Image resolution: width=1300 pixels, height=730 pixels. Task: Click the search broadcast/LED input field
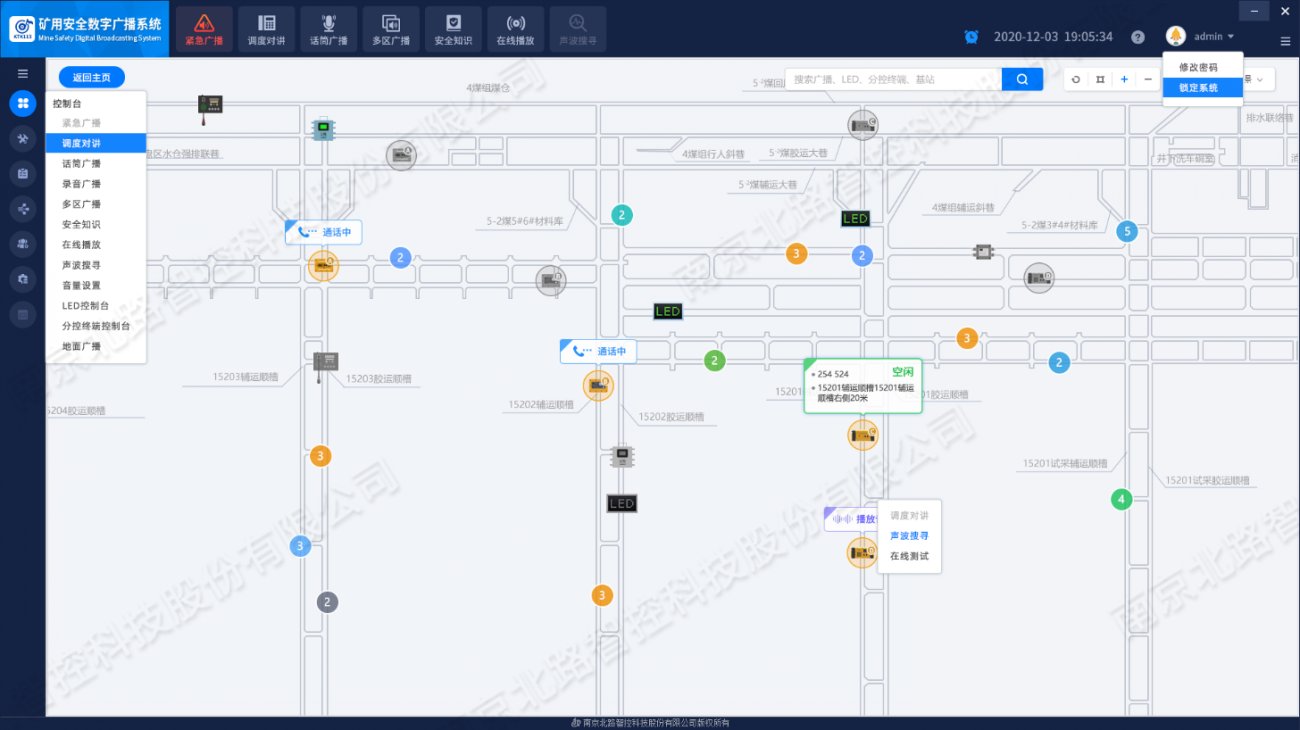[892, 79]
